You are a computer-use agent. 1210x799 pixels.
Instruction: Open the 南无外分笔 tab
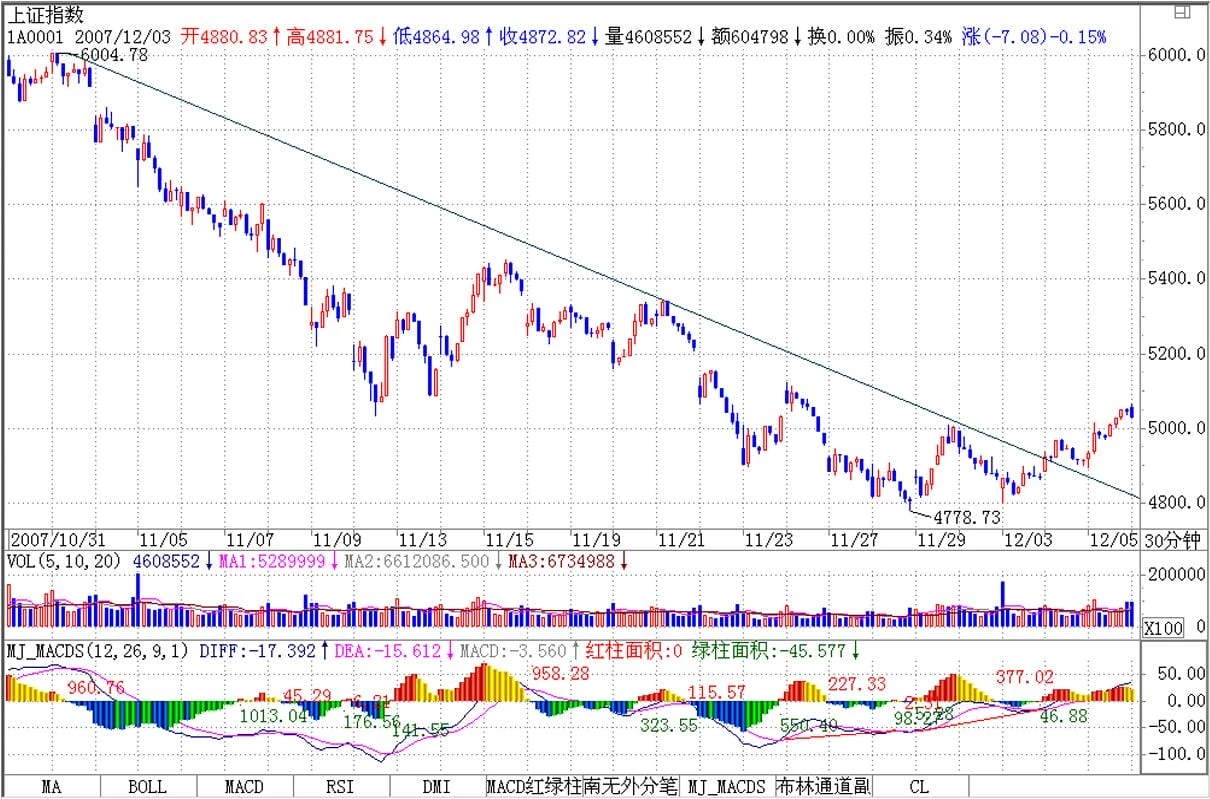coord(630,786)
